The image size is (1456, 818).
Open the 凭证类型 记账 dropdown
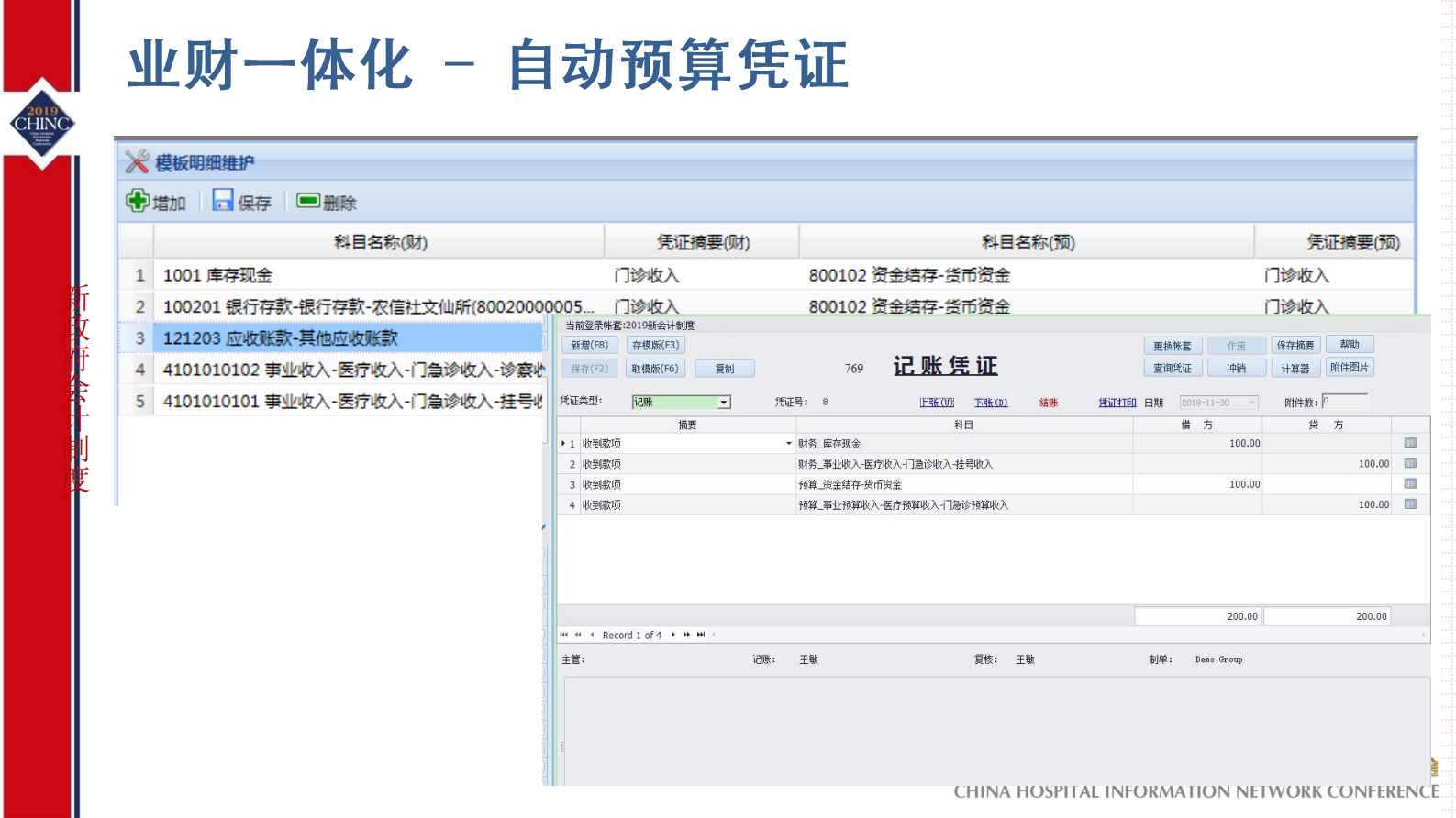(x=724, y=403)
